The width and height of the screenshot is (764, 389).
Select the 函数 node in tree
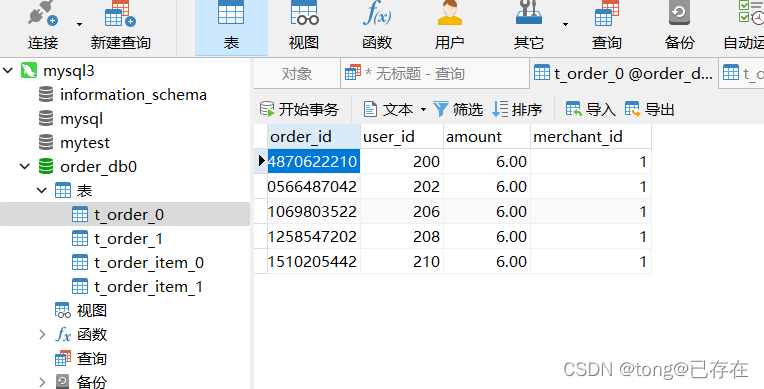tap(92, 334)
